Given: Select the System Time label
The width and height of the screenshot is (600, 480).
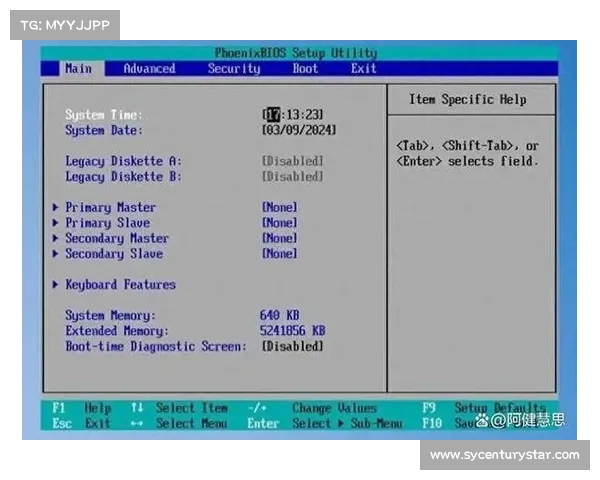Looking at the screenshot, I should [x=104, y=115].
